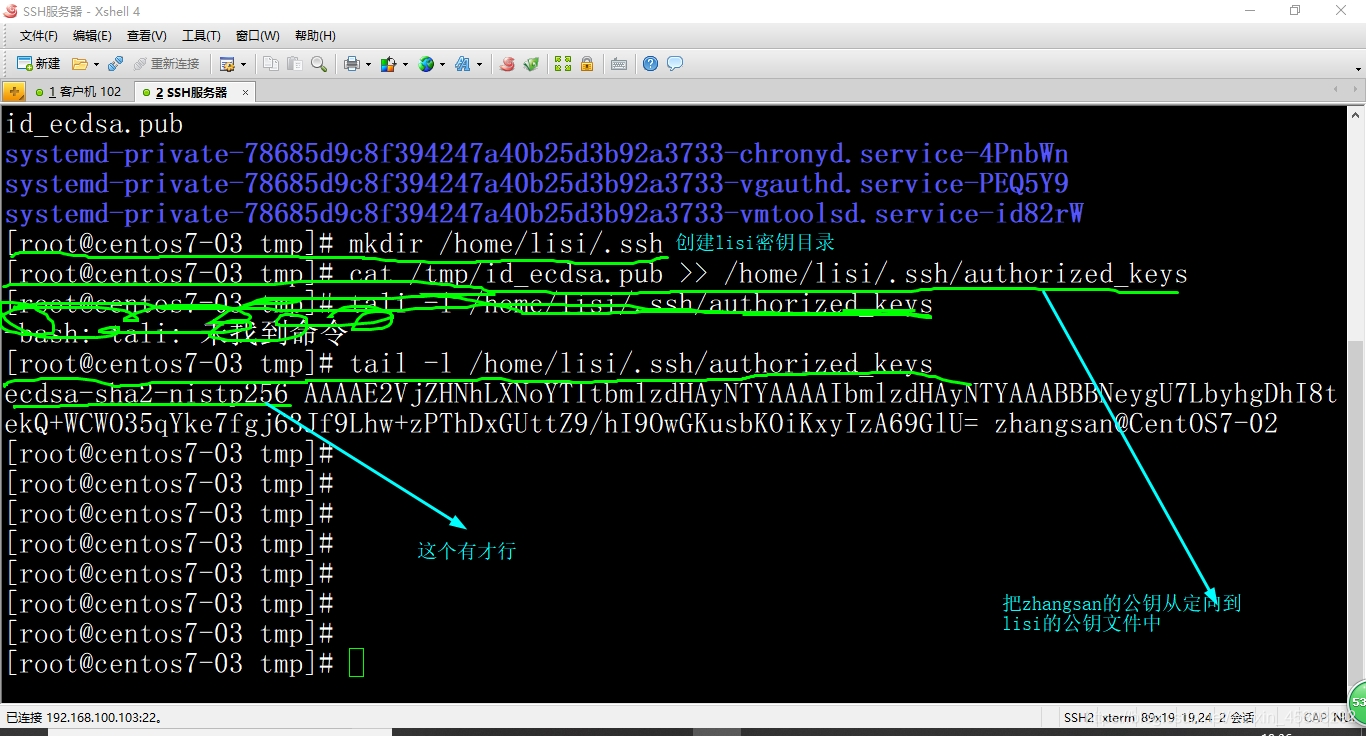Click SSH2 in the status bar

[1078, 718]
